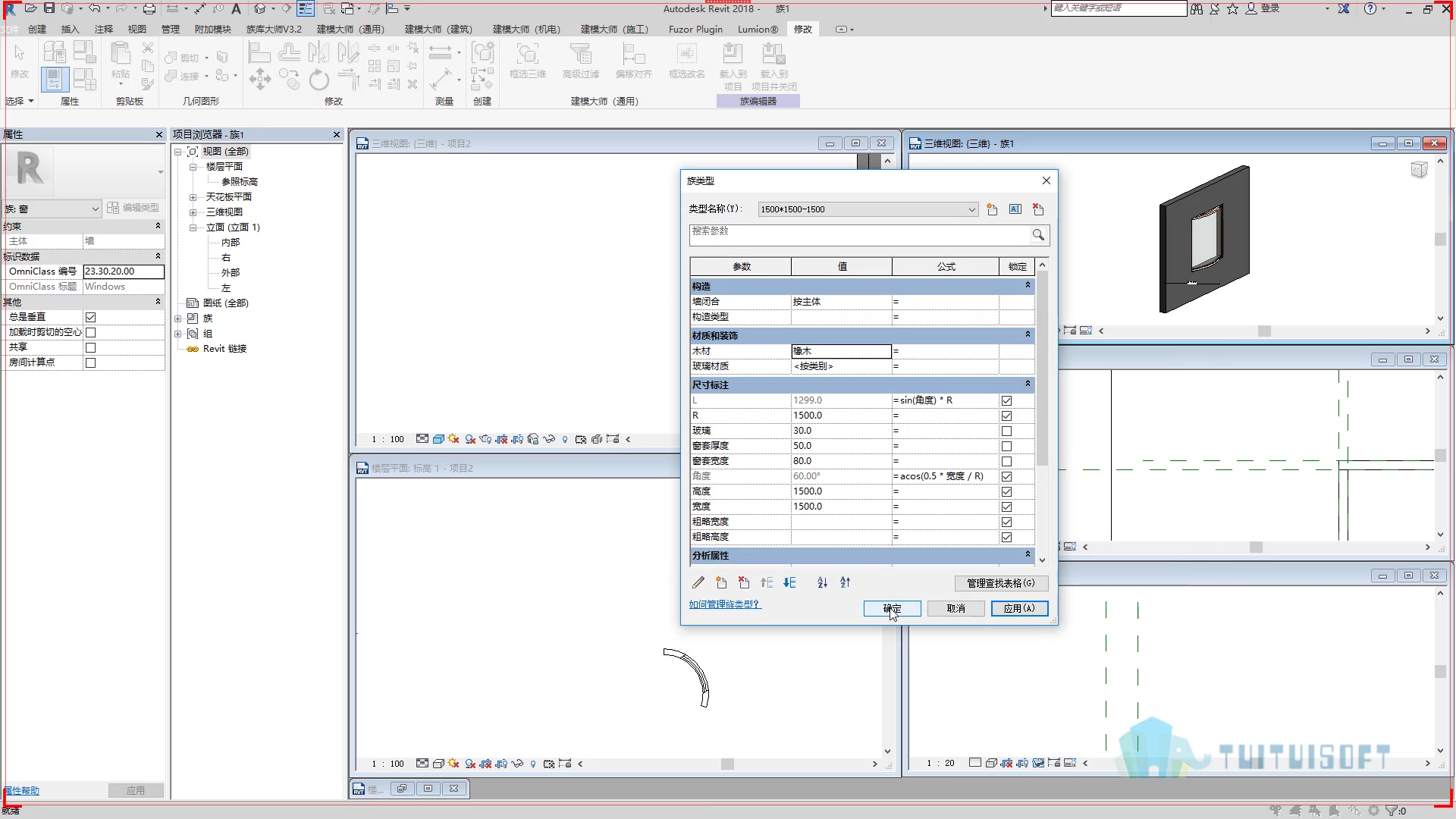This screenshot has height=819, width=1456.
Task: Toggle the lock checkbox for 玻璃
Action: pyautogui.click(x=1006, y=431)
